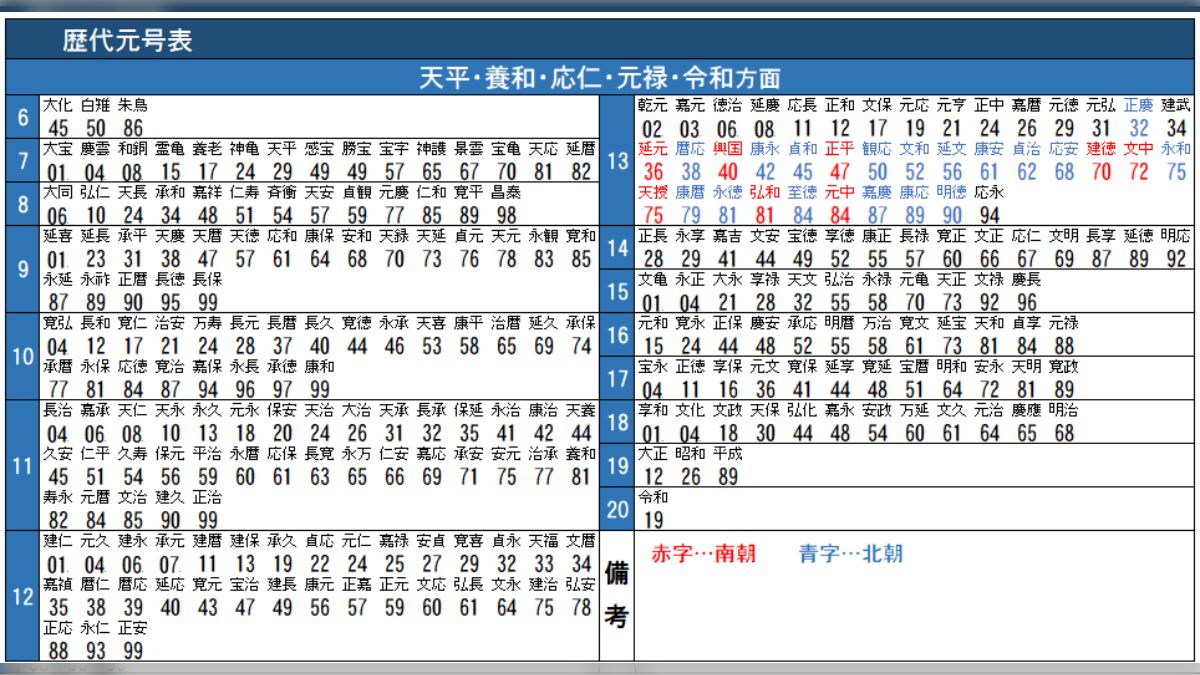Screen dimensions: 1200x675
Task: Click the era name 天養
Action: (x=581, y=410)
